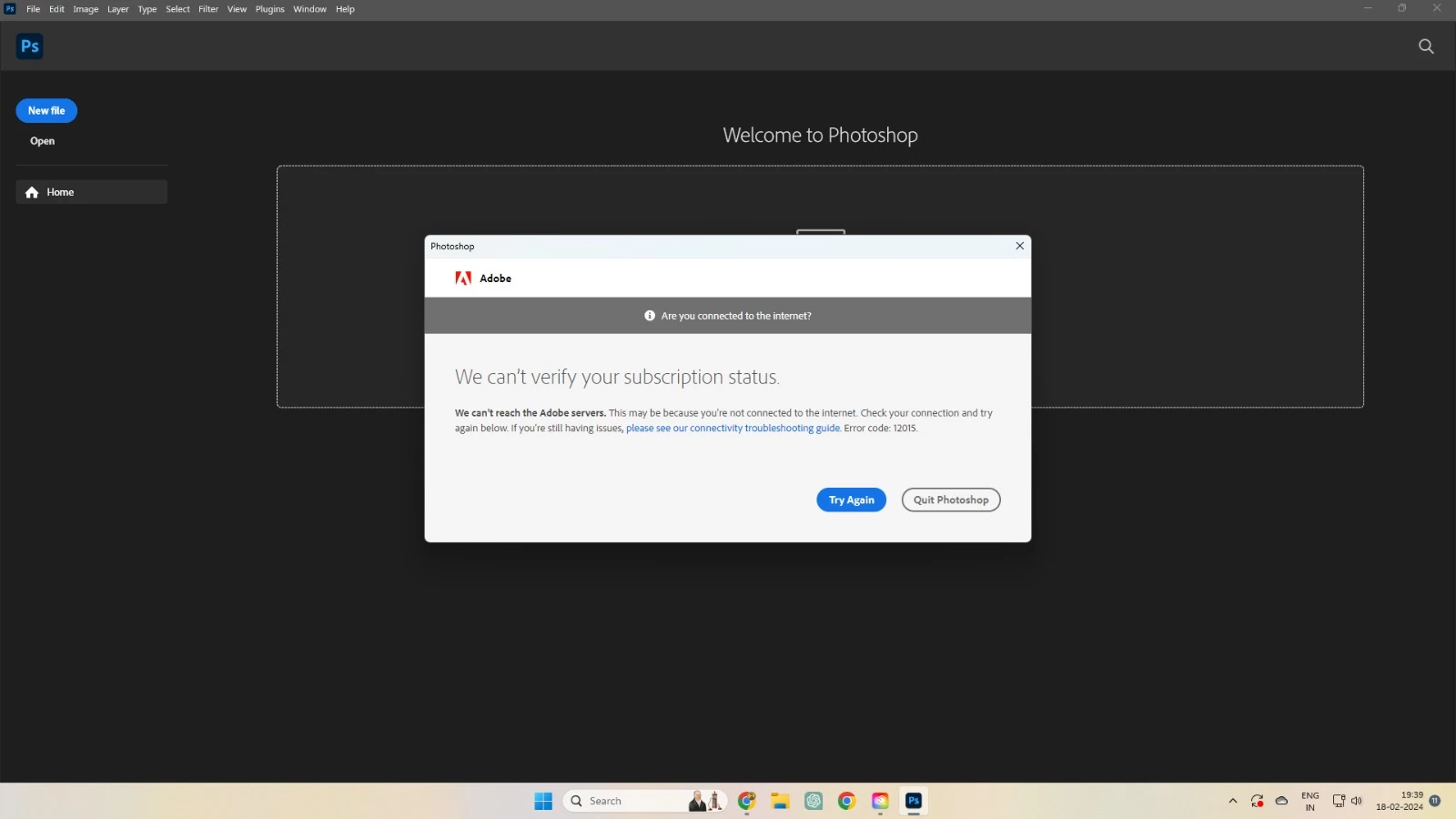Open the Edit menu

[x=56, y=9]
